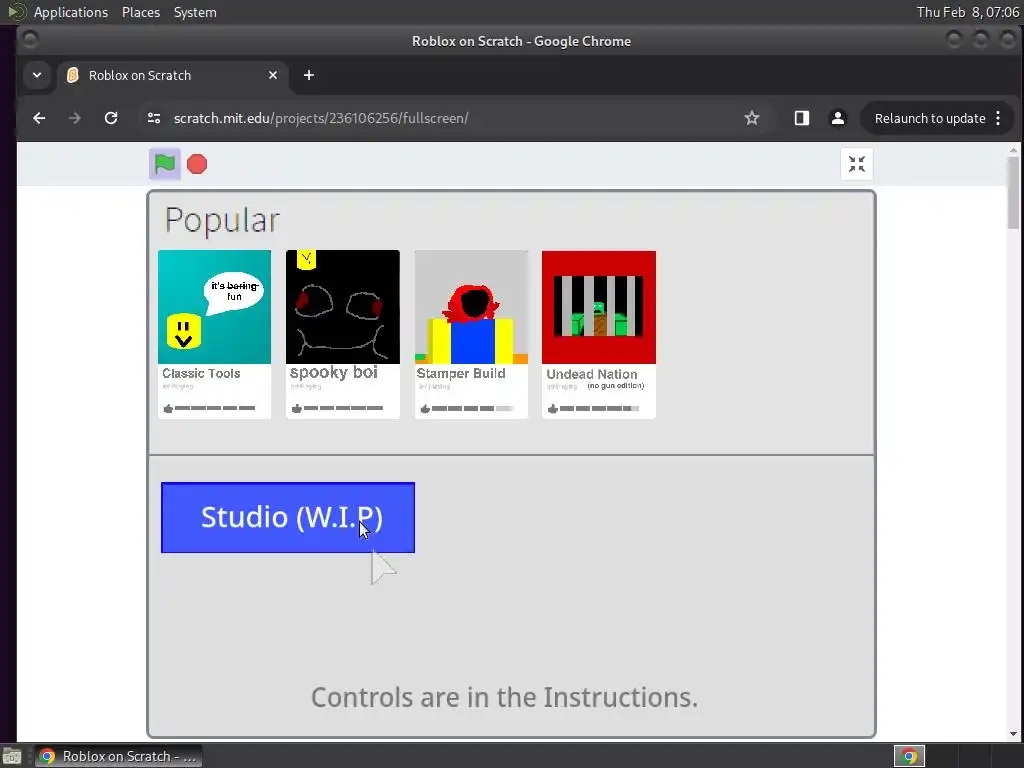This screenshot has width=1024, height=768.
Task: Click Relaunch to update button
Action: click(x=930, y=118)
